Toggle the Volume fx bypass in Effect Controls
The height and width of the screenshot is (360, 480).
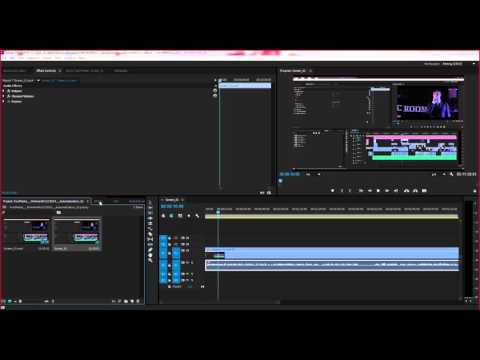(x=9, y=91)
